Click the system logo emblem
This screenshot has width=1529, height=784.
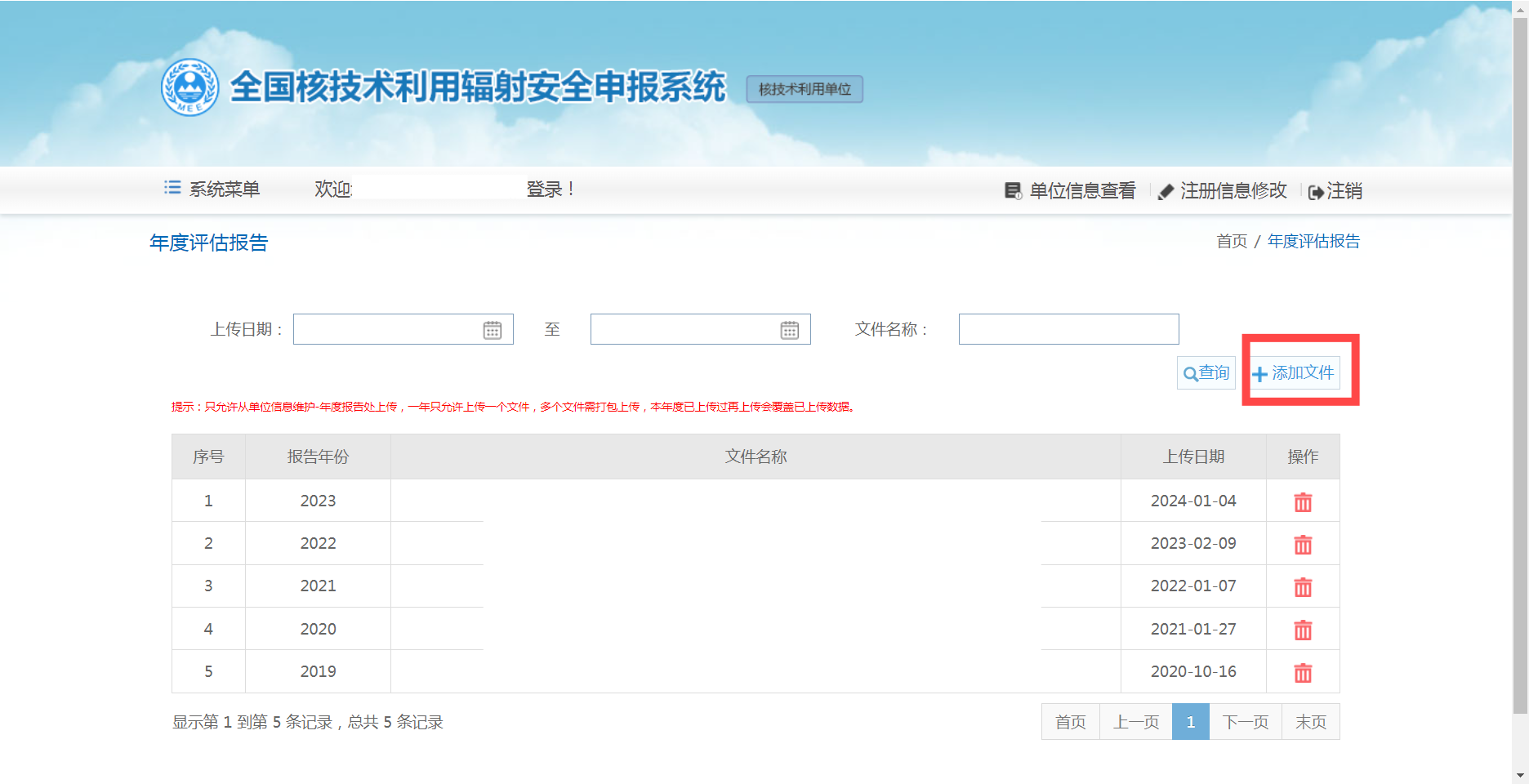tap(189, 87)
